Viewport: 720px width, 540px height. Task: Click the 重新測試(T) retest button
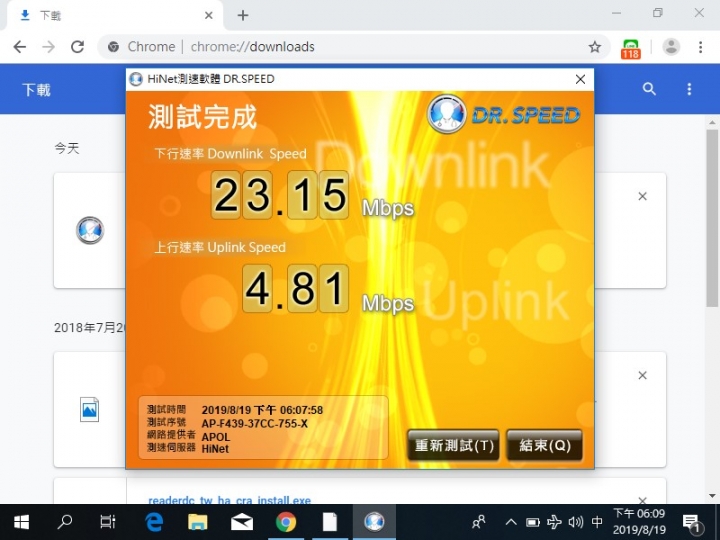(453, 445)
